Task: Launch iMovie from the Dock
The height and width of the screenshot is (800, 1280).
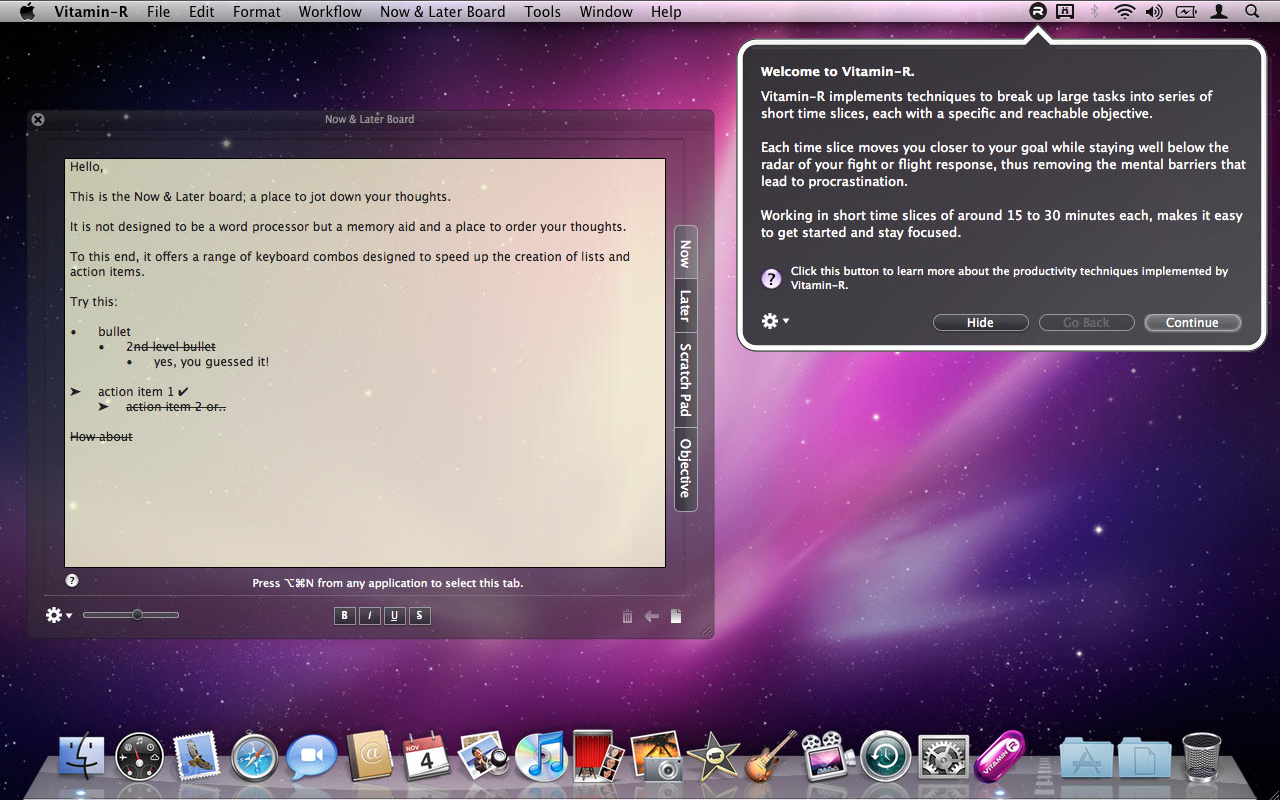Action: click(713, 757)
